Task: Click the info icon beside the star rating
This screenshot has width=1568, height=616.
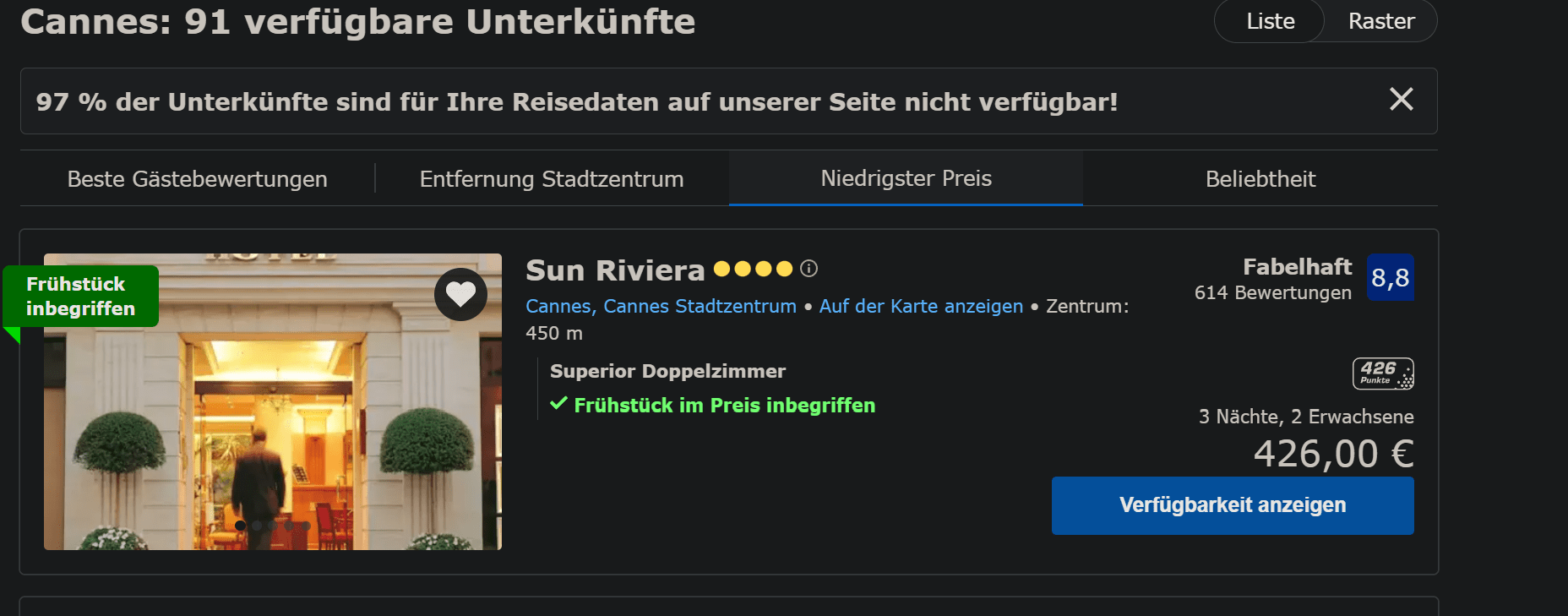Action: pos(808,269)
